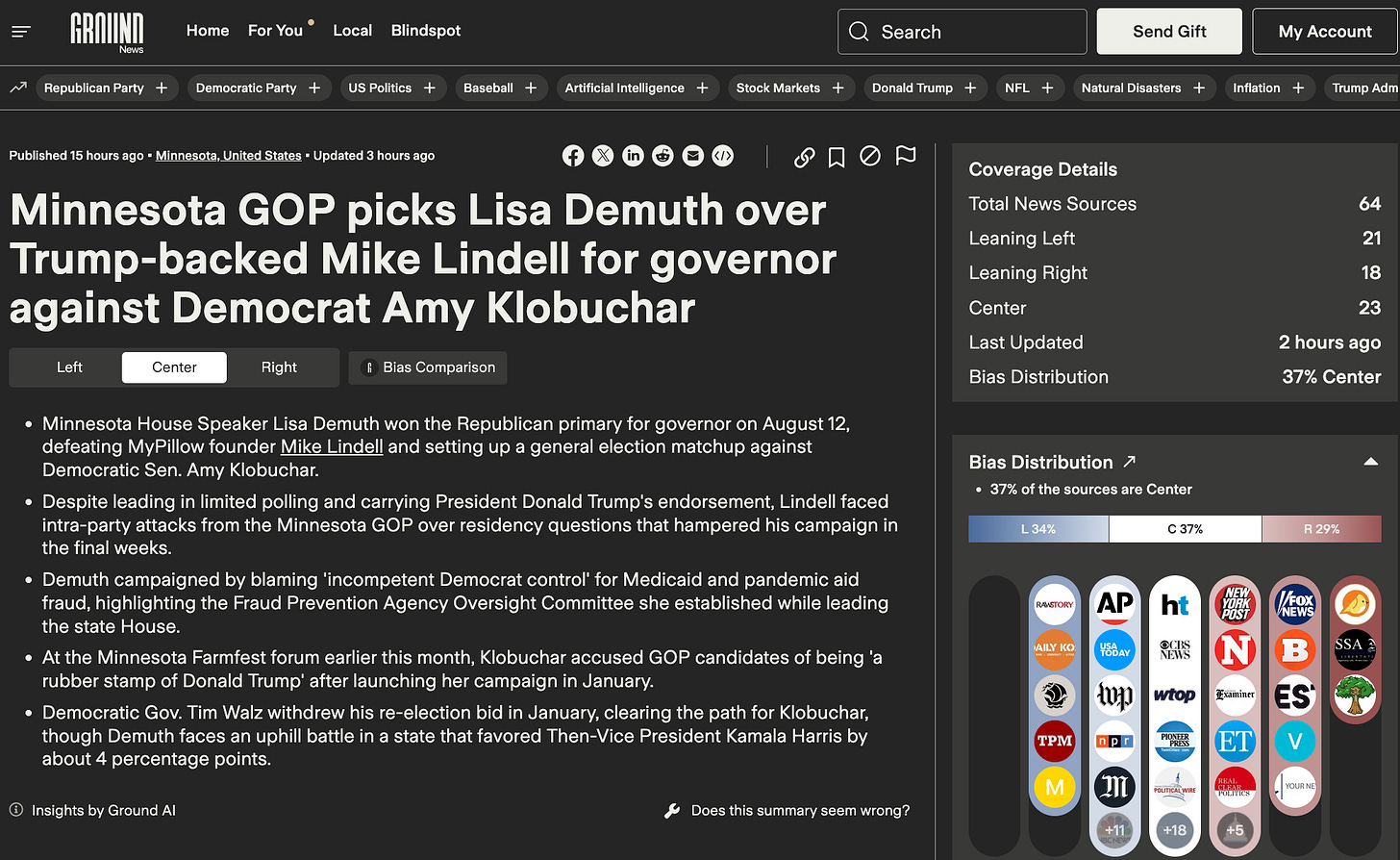Follow the Democratic Party topic plus
The width and height of the screenshot is (1400, 860).
(x=314, y=88)
